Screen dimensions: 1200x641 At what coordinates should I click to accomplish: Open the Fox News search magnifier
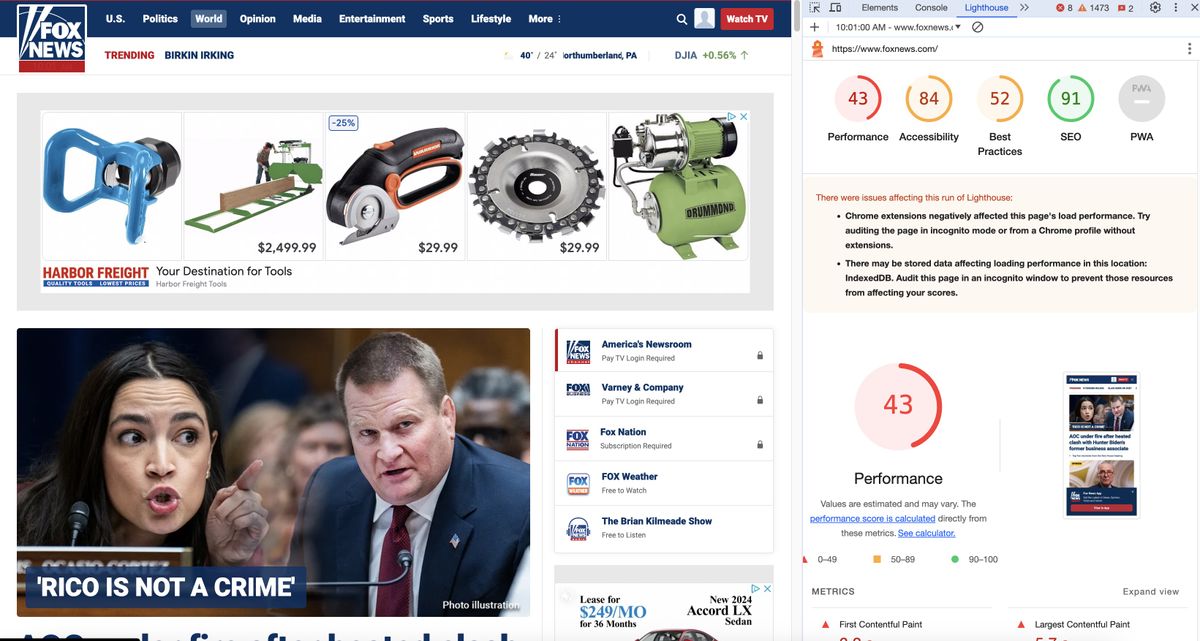(x=681, y=18)
